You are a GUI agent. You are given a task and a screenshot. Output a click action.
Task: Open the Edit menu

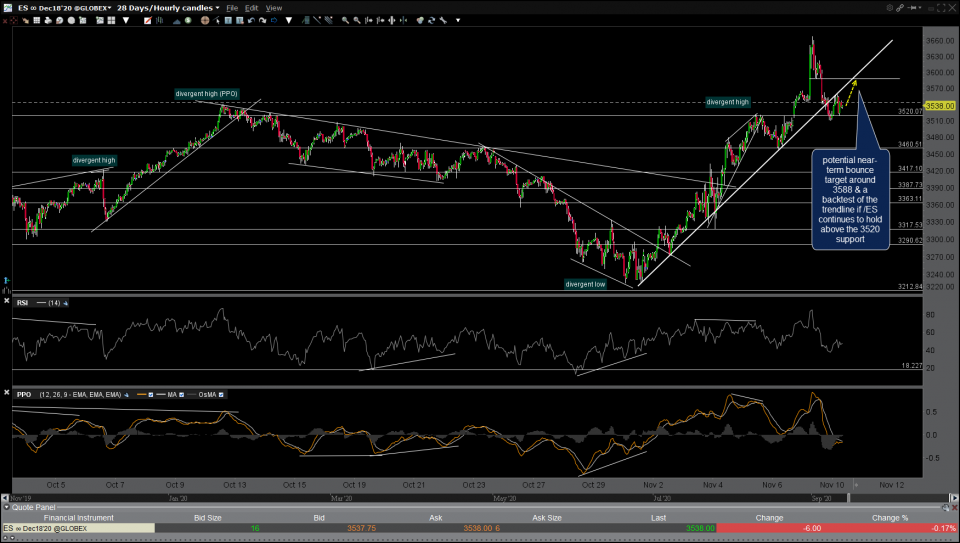pyautogui.click(x=252, y=8)
